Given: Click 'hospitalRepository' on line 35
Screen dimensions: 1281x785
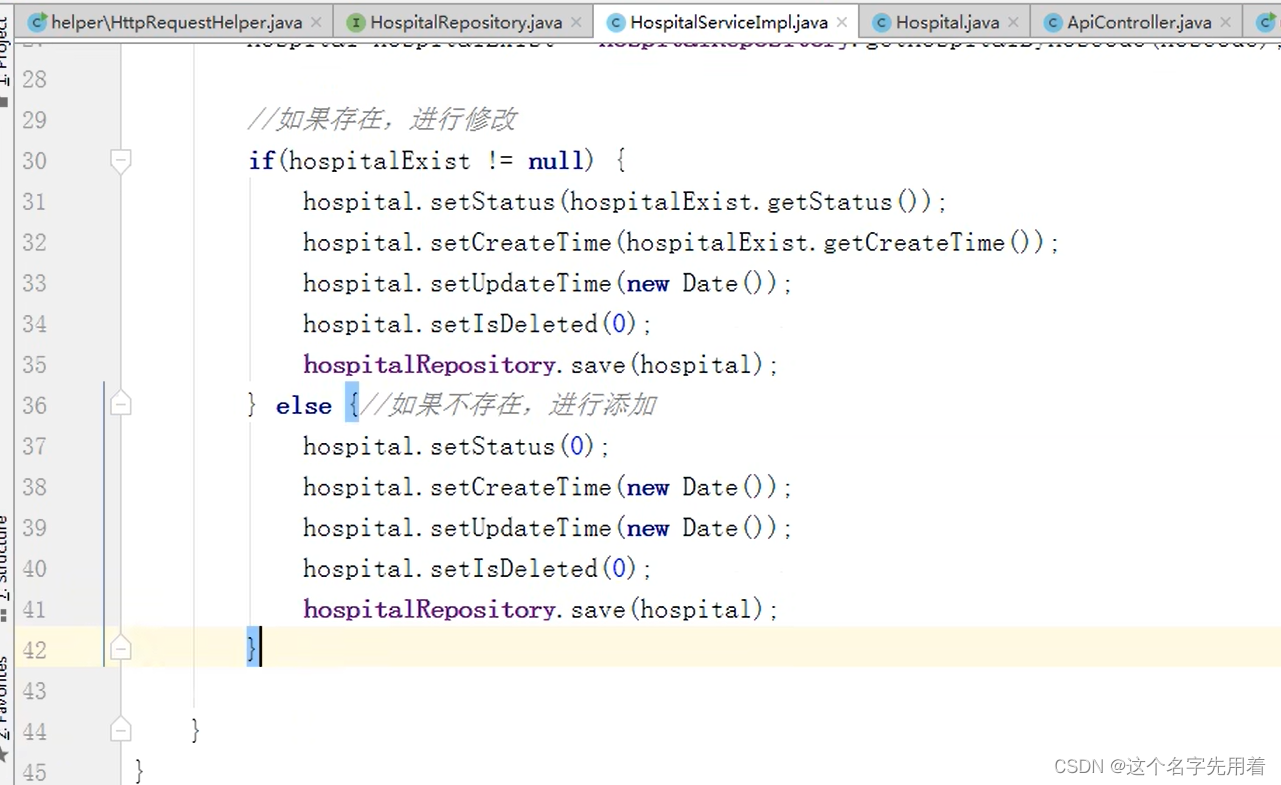Looking at the screenshot, I should pyautogui.click(x=429, y=365).
